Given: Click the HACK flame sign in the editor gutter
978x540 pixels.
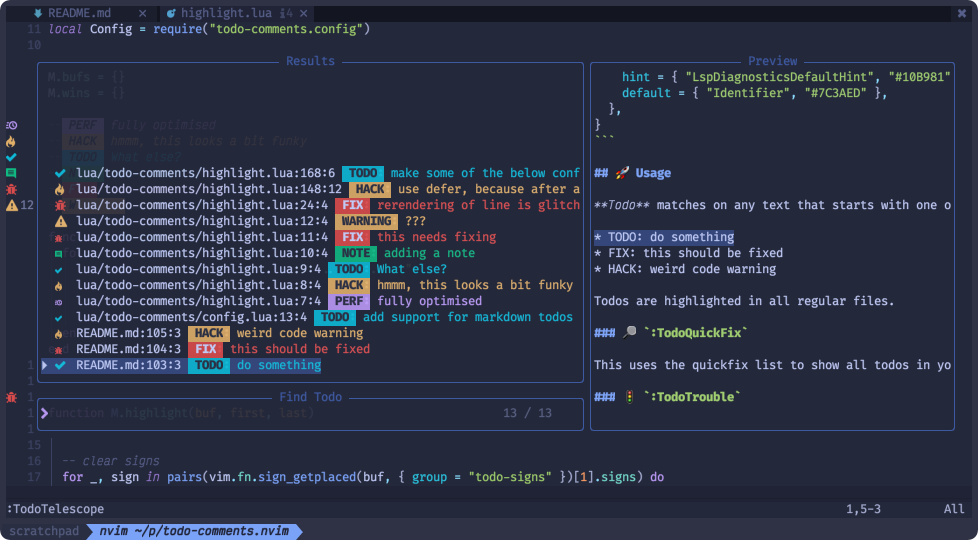Looking at the screenshot, I should 11,142.
